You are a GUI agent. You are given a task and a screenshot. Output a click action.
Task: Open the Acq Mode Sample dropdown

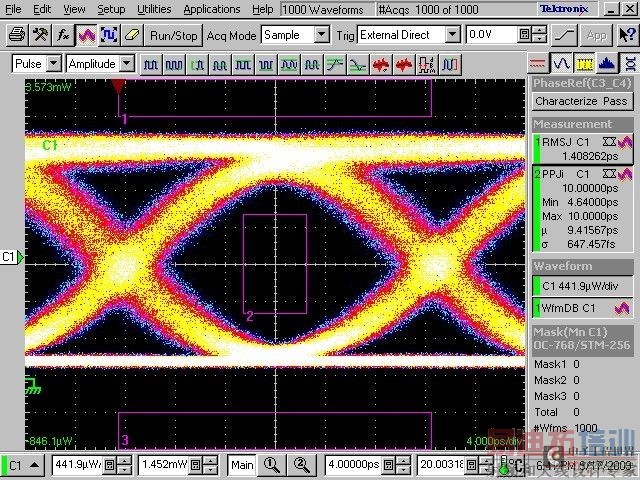322,35
